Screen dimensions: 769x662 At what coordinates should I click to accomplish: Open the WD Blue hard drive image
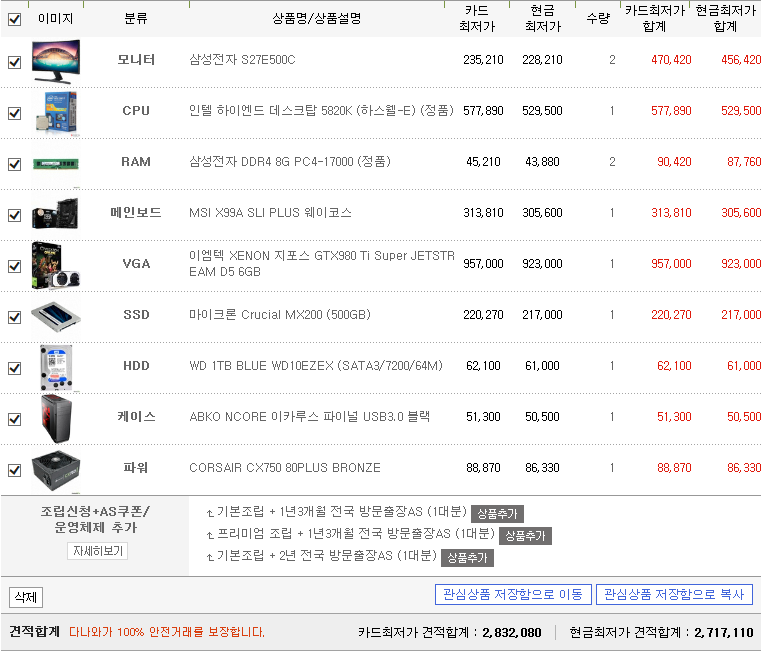coord(56,368)
